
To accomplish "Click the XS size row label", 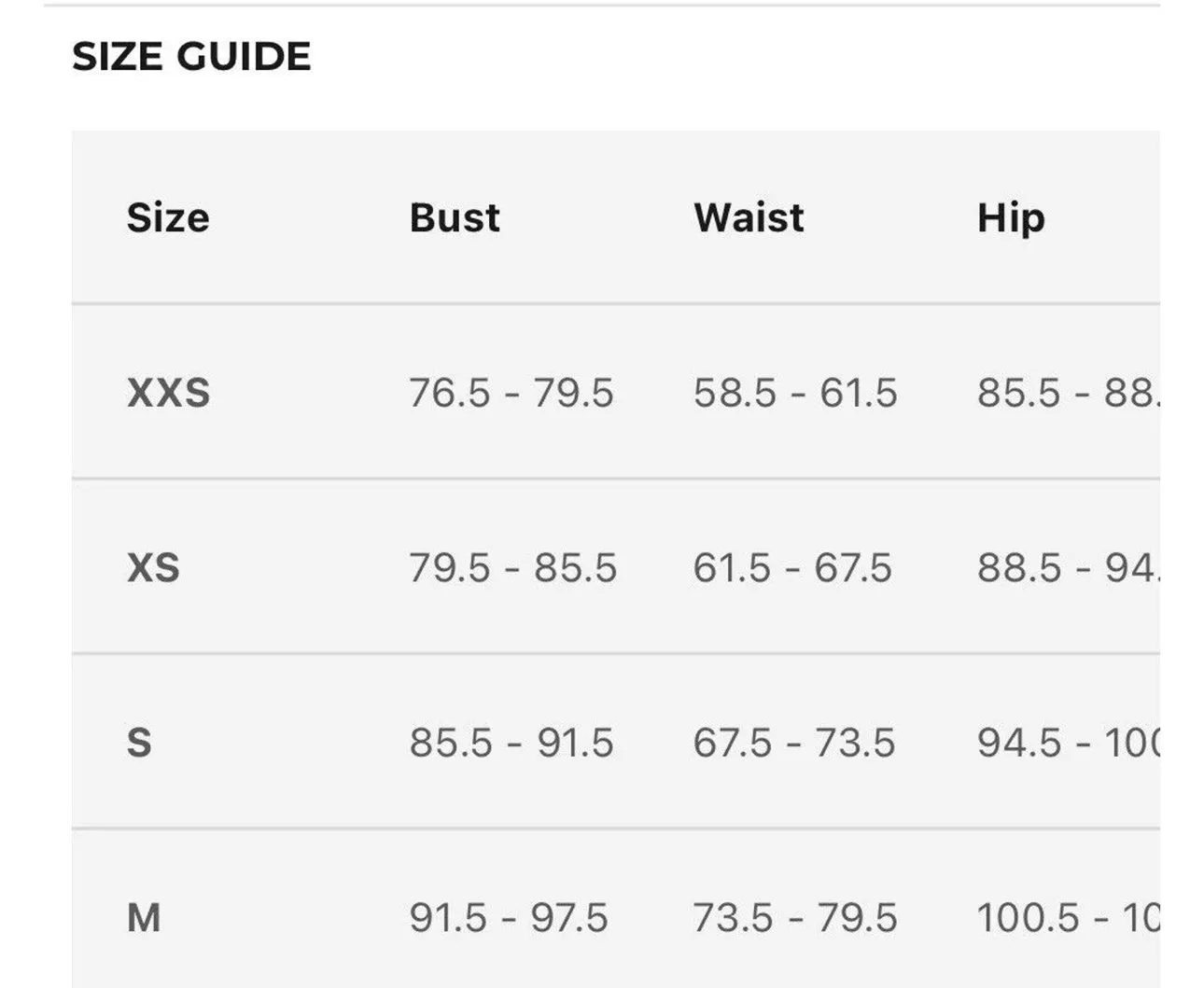I will (x=153, y=568).
